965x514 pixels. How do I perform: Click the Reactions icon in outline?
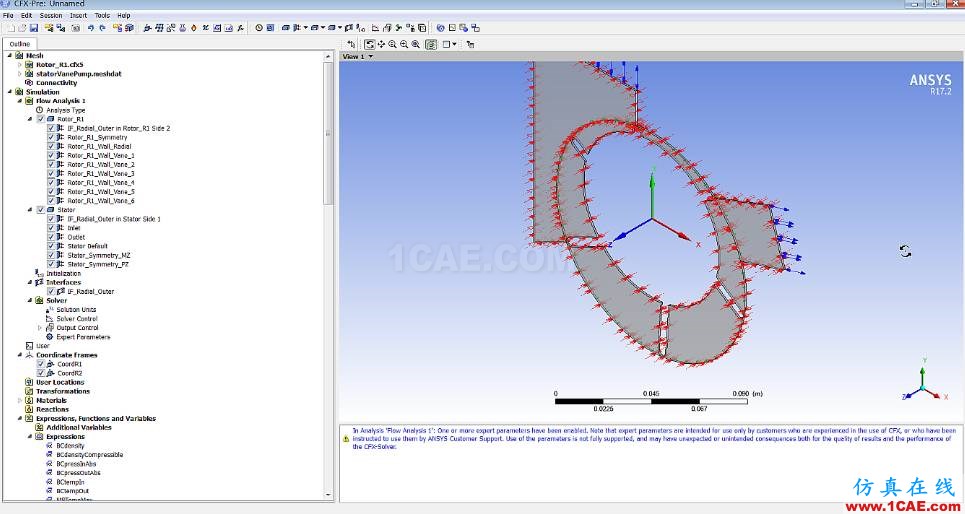pos(29,409)
